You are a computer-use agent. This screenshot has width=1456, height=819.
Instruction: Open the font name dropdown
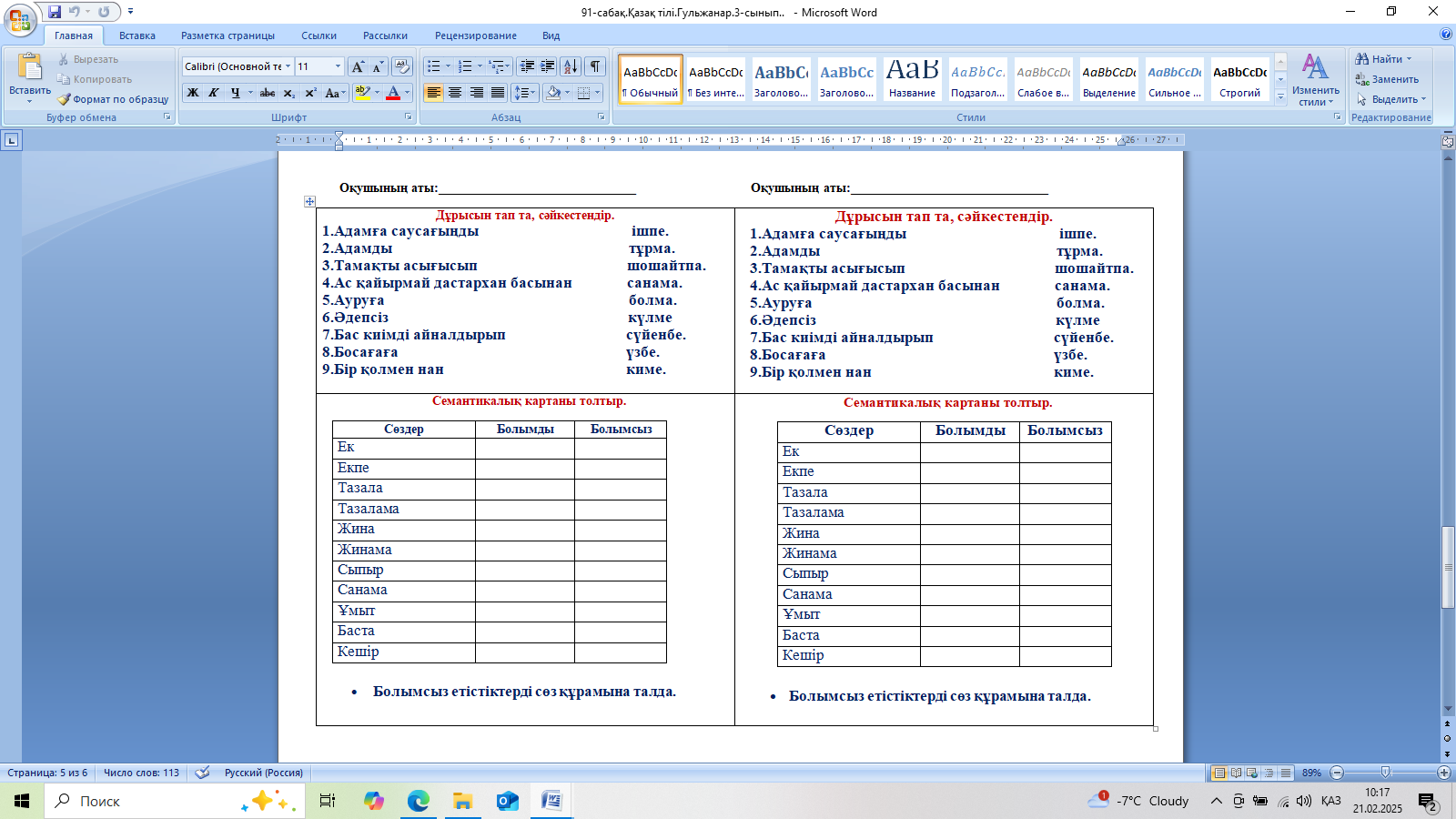[x=288, y=66]
